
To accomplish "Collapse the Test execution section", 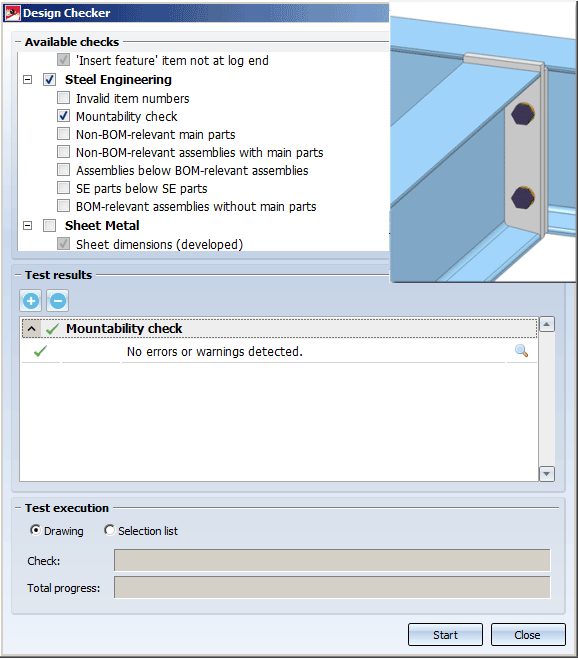I will pyautogui.click(x=18, y=508).
